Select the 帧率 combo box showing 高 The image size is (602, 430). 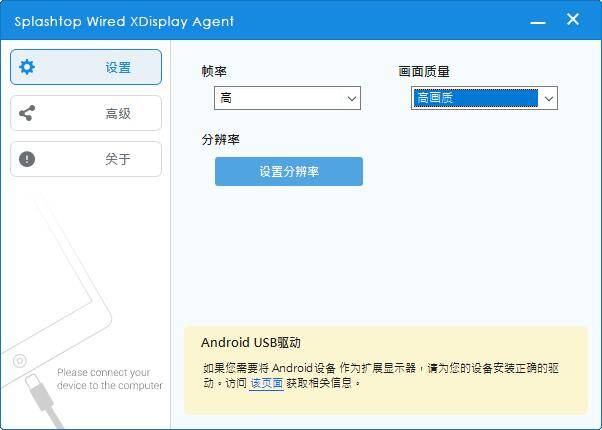(x=287, y=98)
